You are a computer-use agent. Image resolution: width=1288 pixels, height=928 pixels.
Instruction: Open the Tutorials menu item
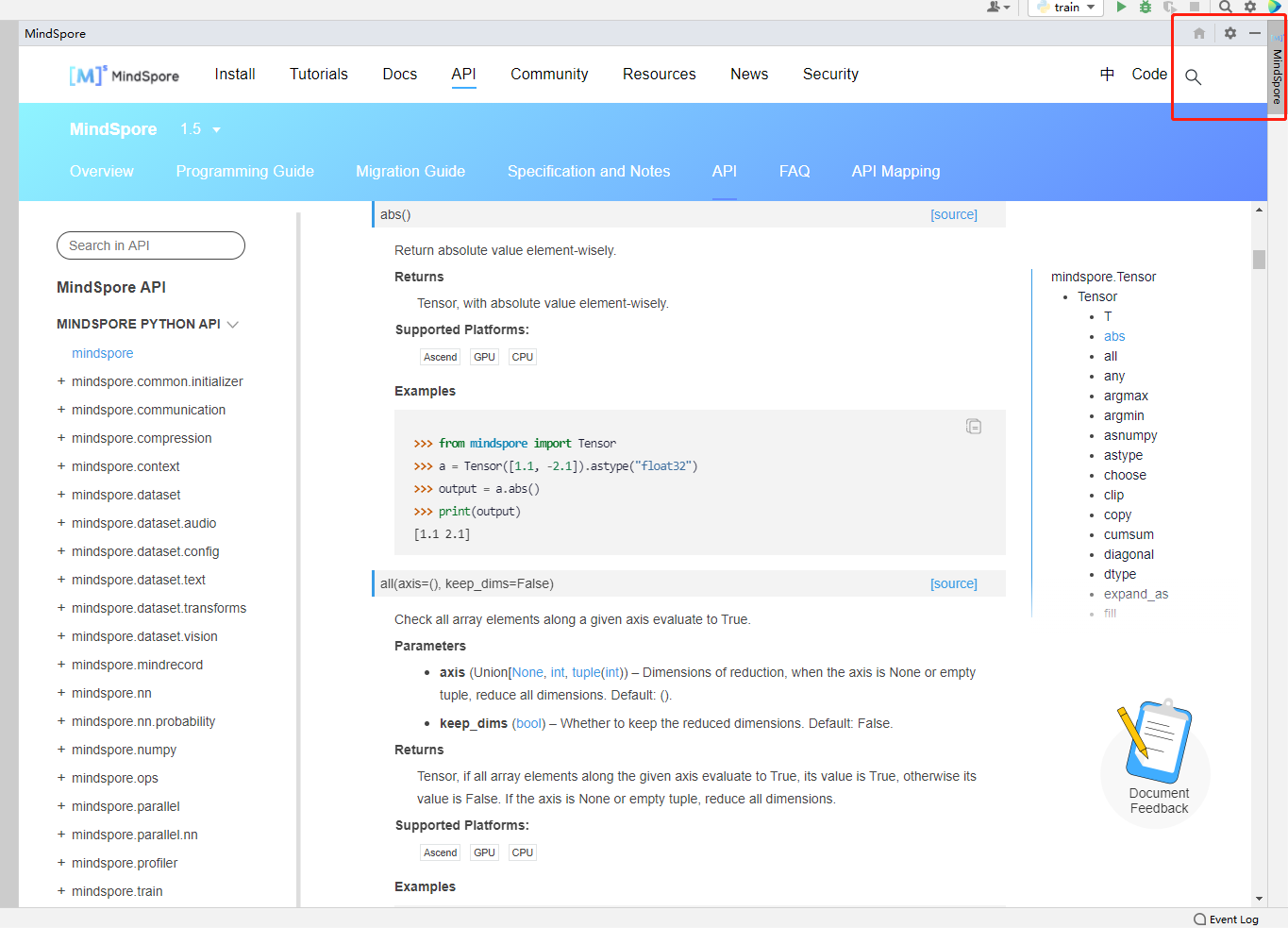tap(319, 74)
